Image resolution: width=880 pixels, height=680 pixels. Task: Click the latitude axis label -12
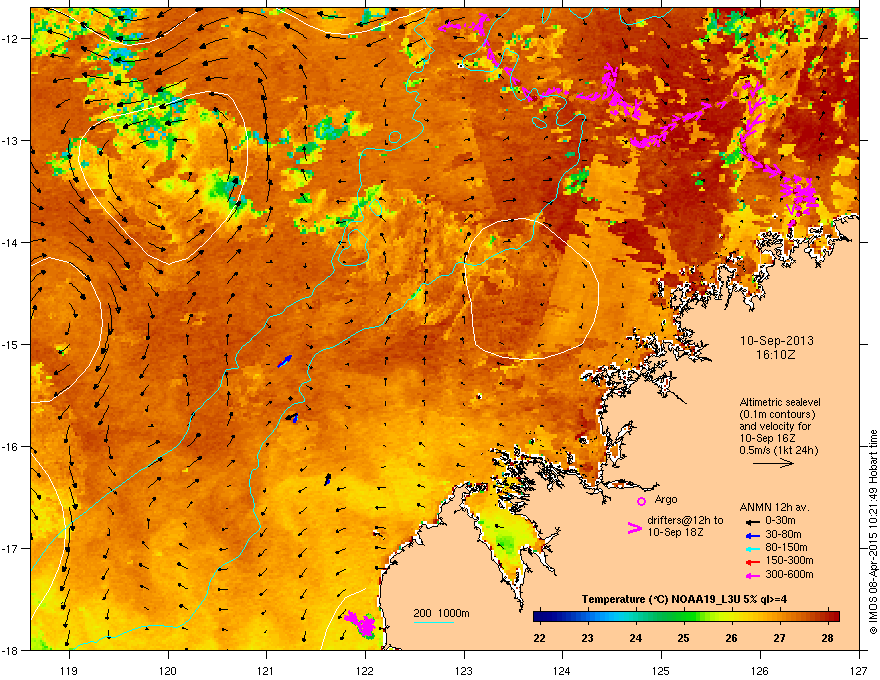click(x=10, y=38)
